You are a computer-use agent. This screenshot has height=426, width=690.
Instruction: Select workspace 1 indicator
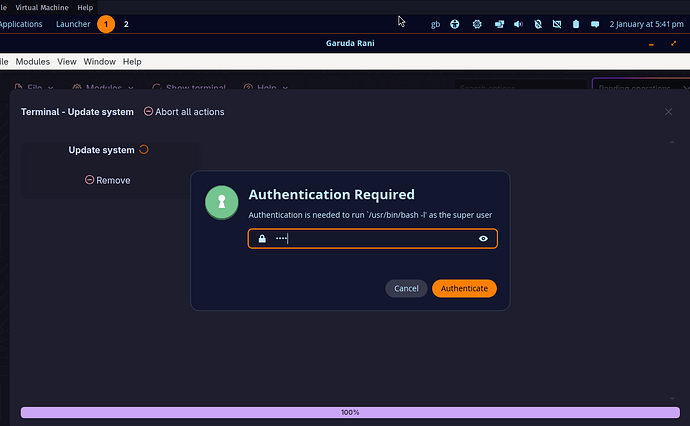106,24
